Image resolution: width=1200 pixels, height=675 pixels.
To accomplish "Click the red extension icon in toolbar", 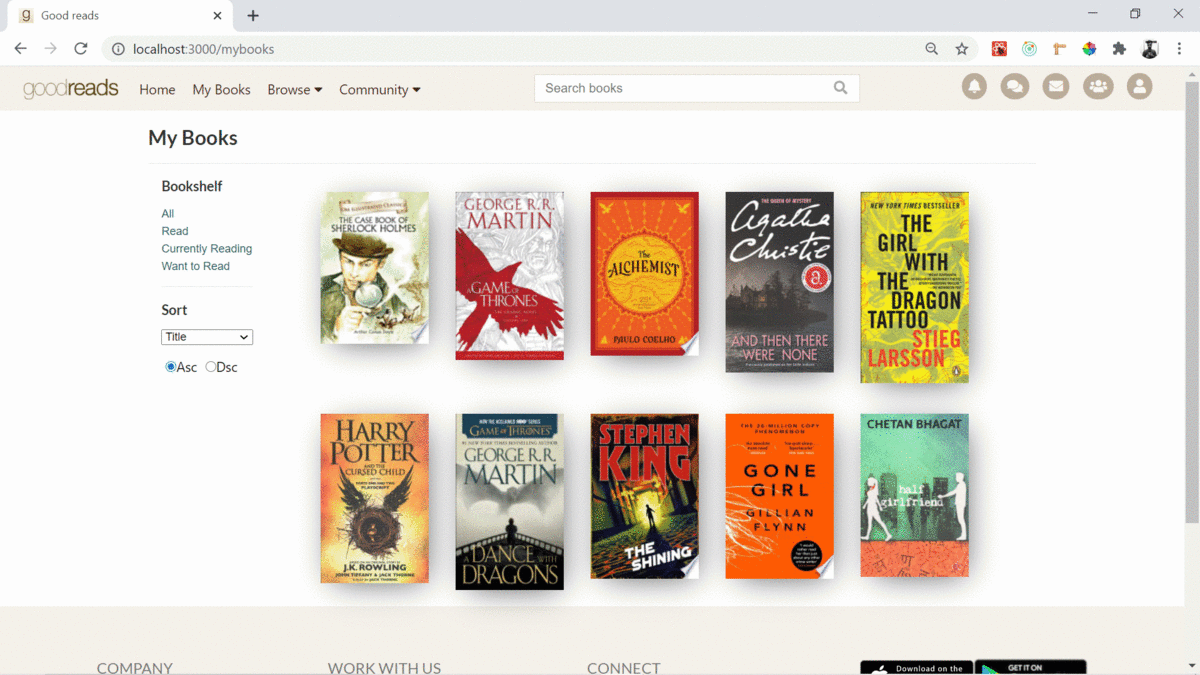I will coord(999,49).
